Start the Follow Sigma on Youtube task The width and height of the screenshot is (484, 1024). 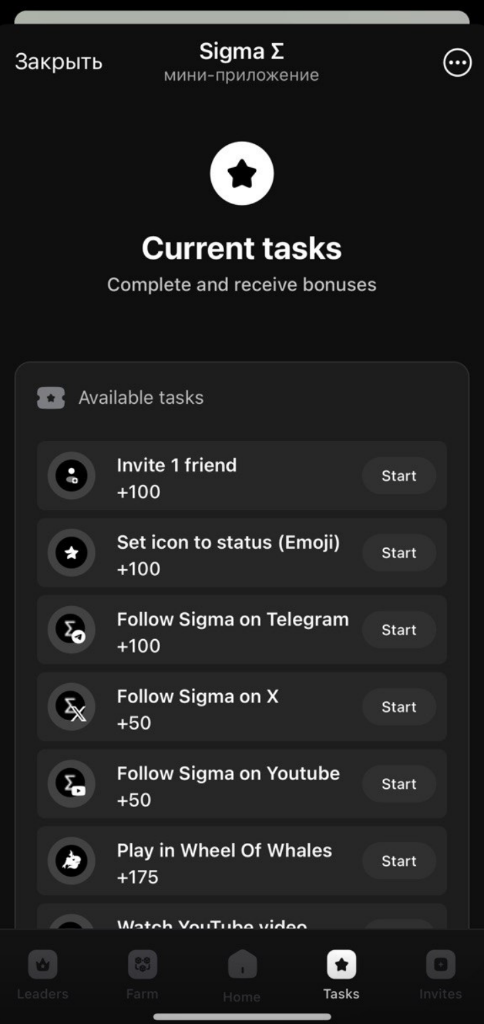[x=399, y=784]
